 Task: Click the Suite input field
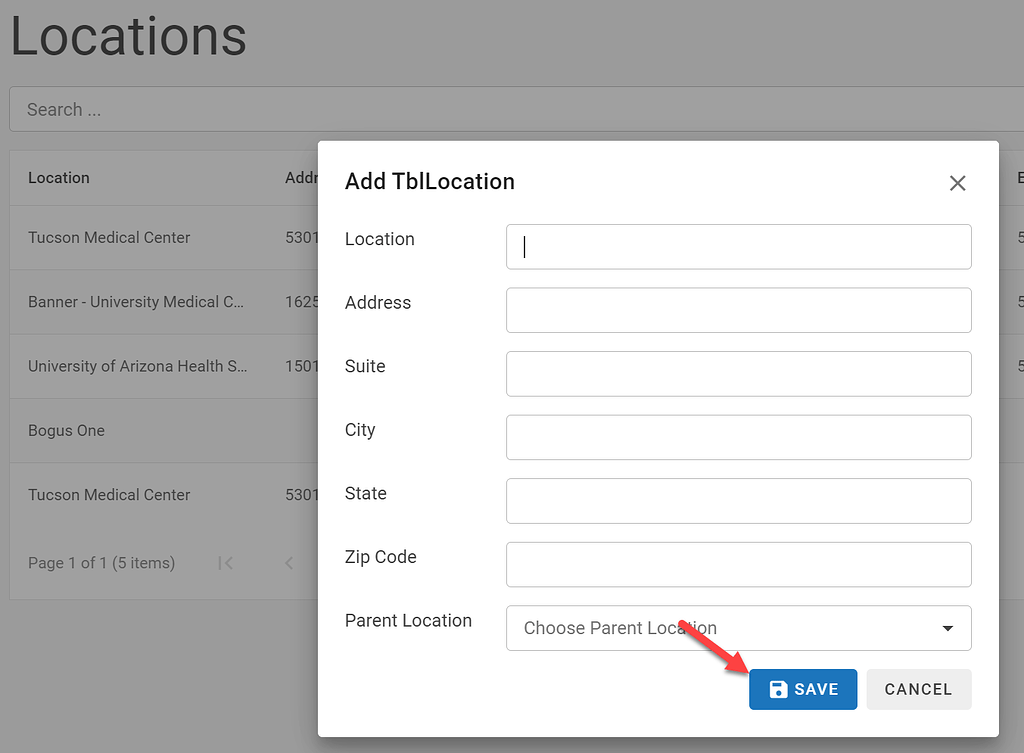[x=739, y=373]
